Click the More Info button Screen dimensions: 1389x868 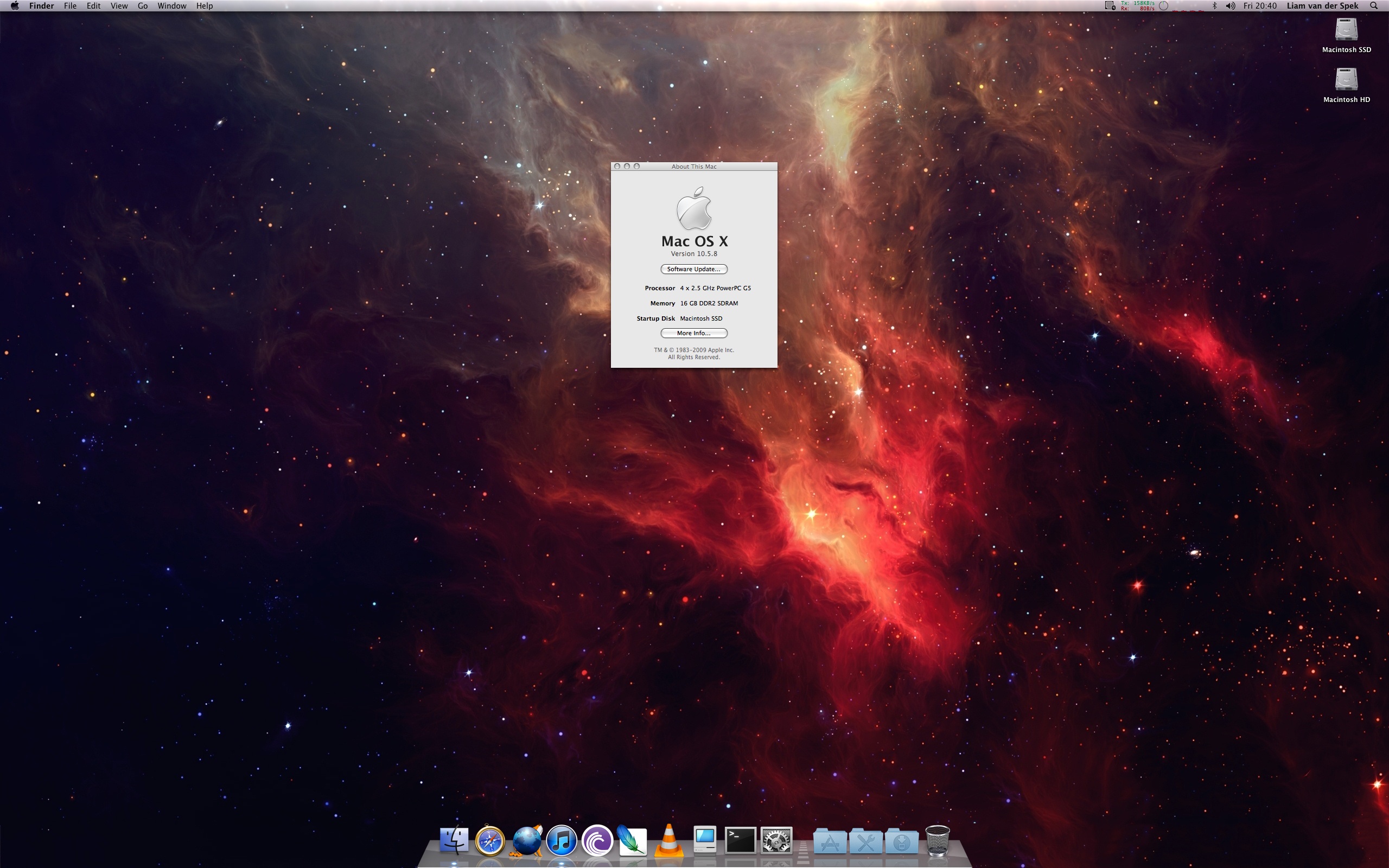coord(693,333)
